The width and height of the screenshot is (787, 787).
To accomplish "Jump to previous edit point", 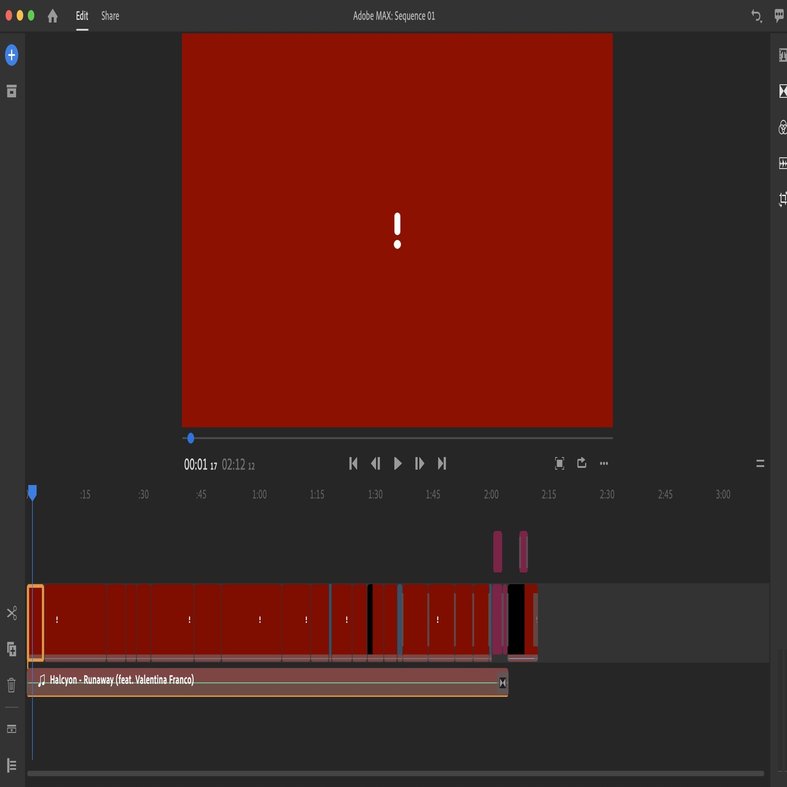I will 353,464.
